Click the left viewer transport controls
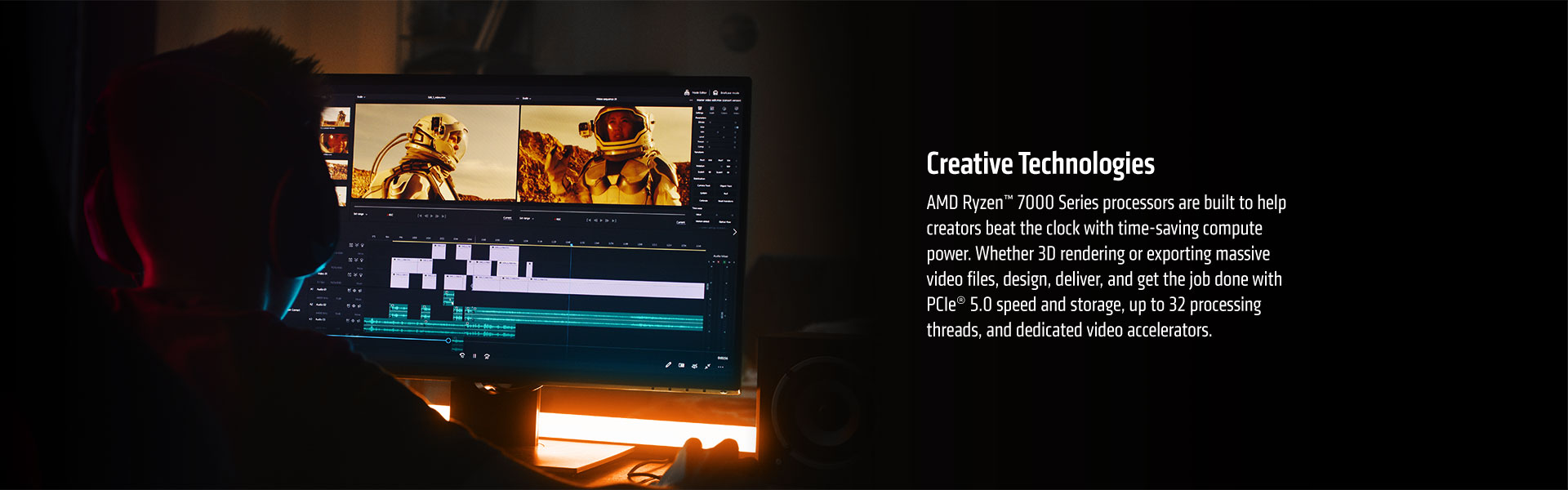The width and height of the screenshot is (1568, 490). (433, 216)
